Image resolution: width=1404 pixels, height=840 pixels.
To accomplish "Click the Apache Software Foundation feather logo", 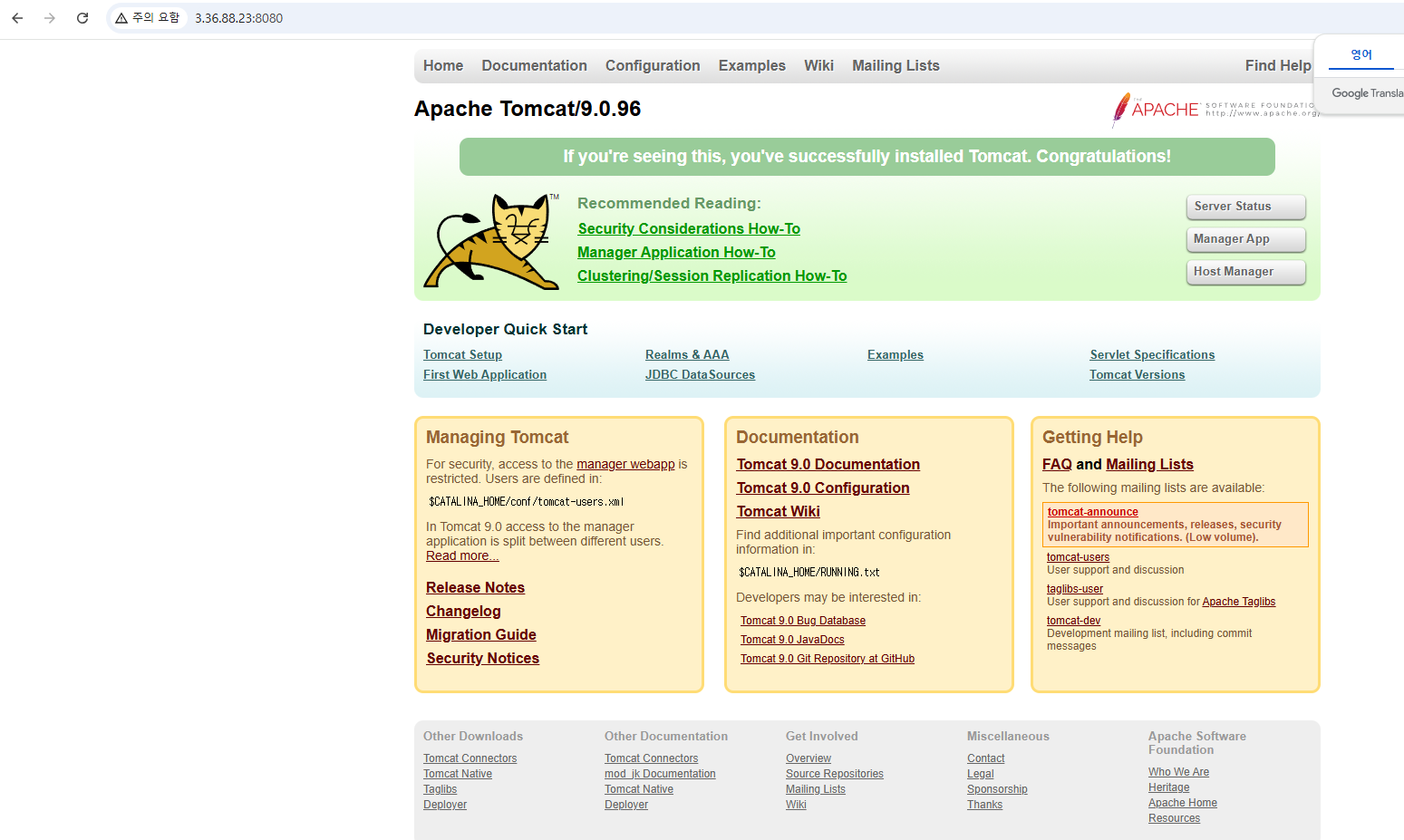I will pos(1215,110).
